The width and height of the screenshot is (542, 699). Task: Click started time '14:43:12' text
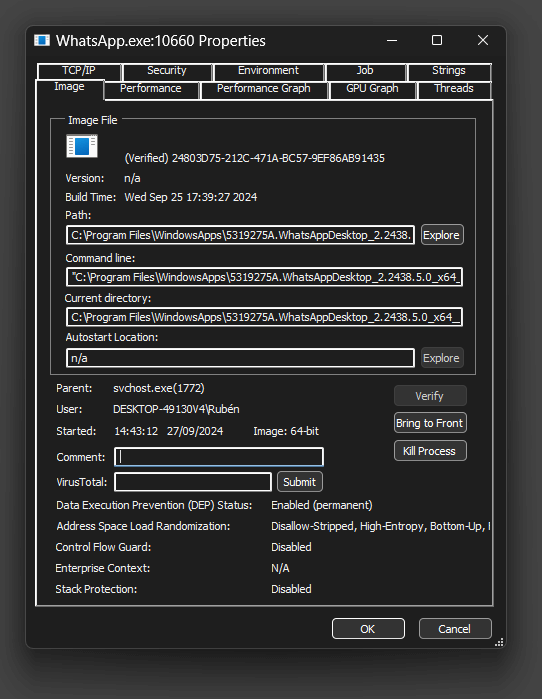pos(136,431)
